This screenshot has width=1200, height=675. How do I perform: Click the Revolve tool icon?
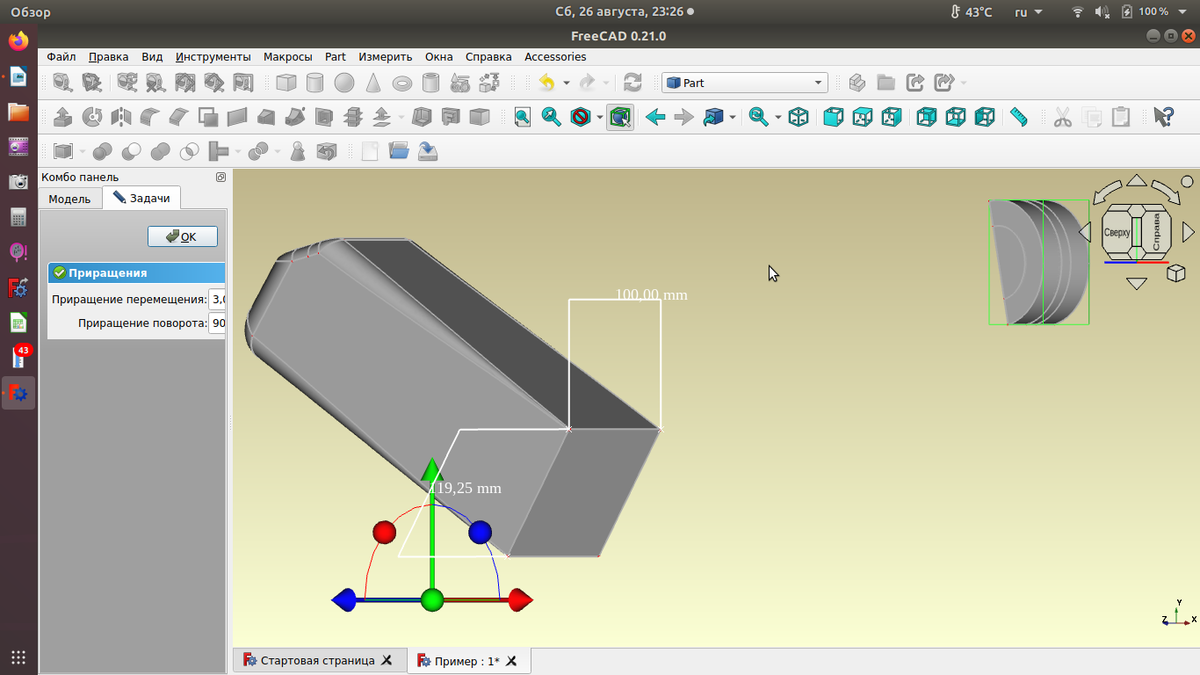point(92,117)
